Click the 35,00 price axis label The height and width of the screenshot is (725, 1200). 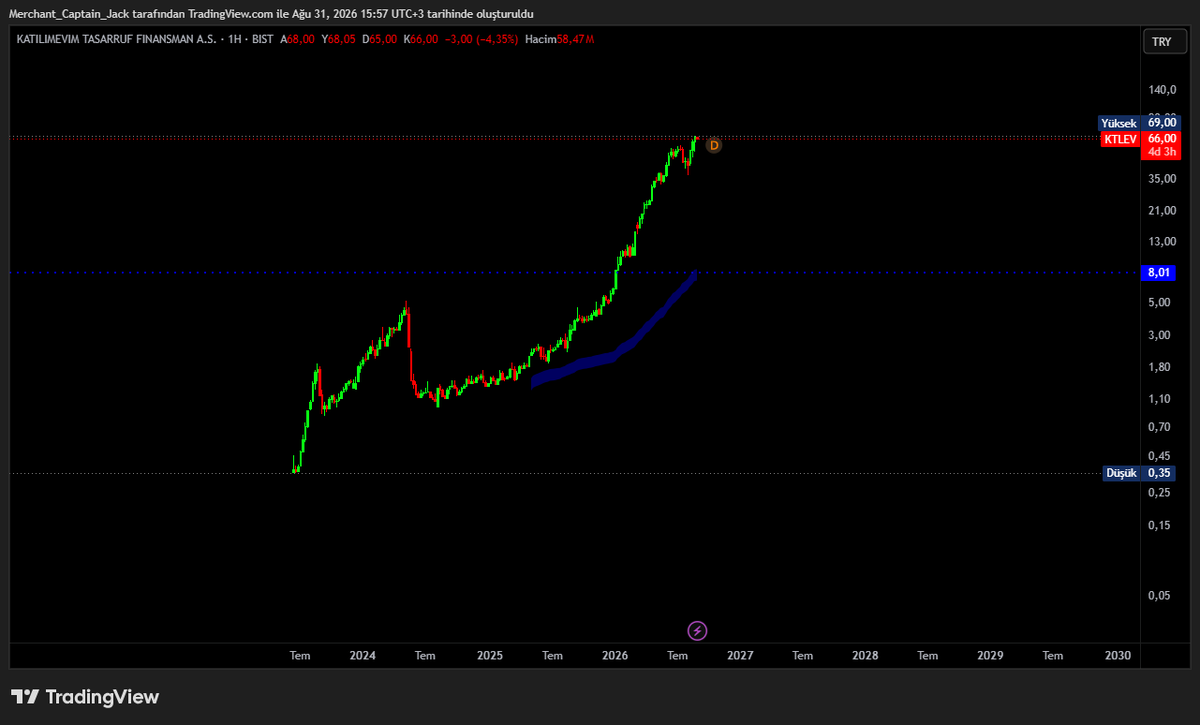point(1160,179)
